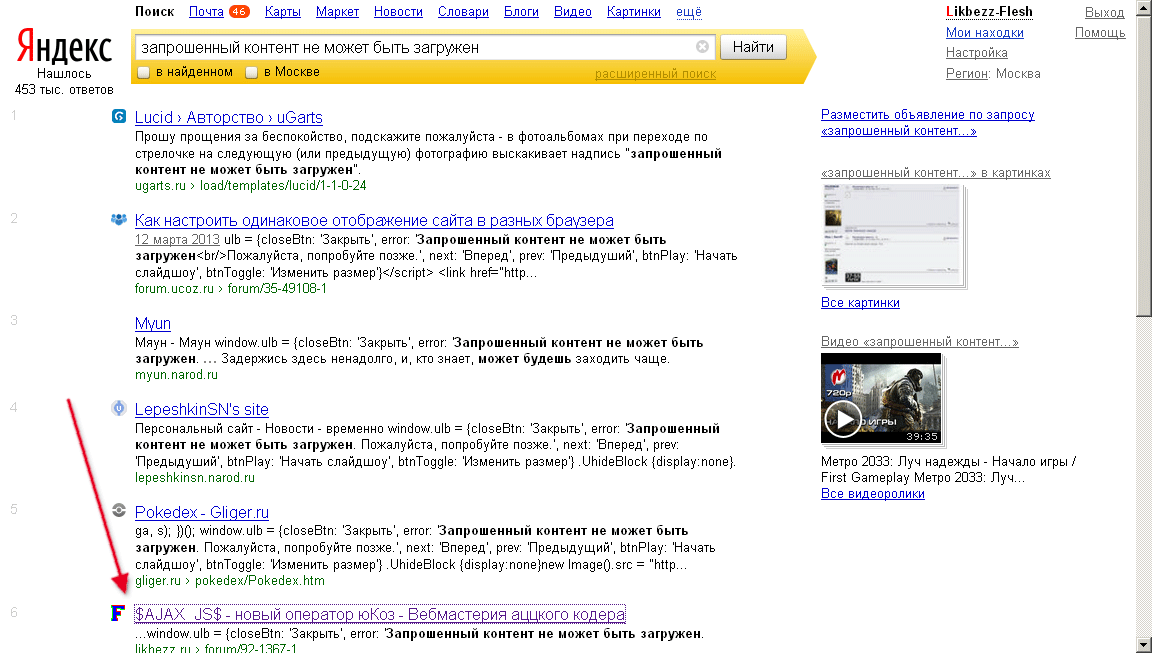Open the 'Все видеоролики' link
Viewport: 1152px width, 653px height.
point(872,494)
